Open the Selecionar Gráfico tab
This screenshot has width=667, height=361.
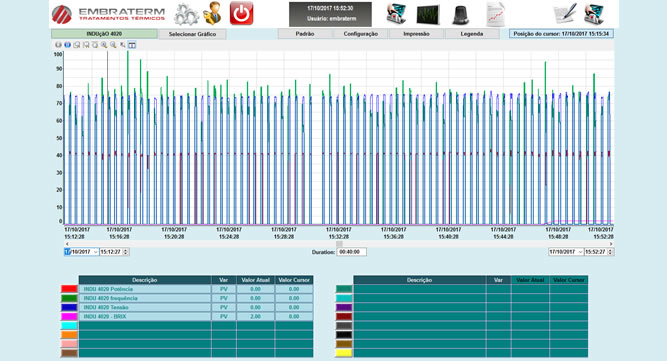pos(192,34)
